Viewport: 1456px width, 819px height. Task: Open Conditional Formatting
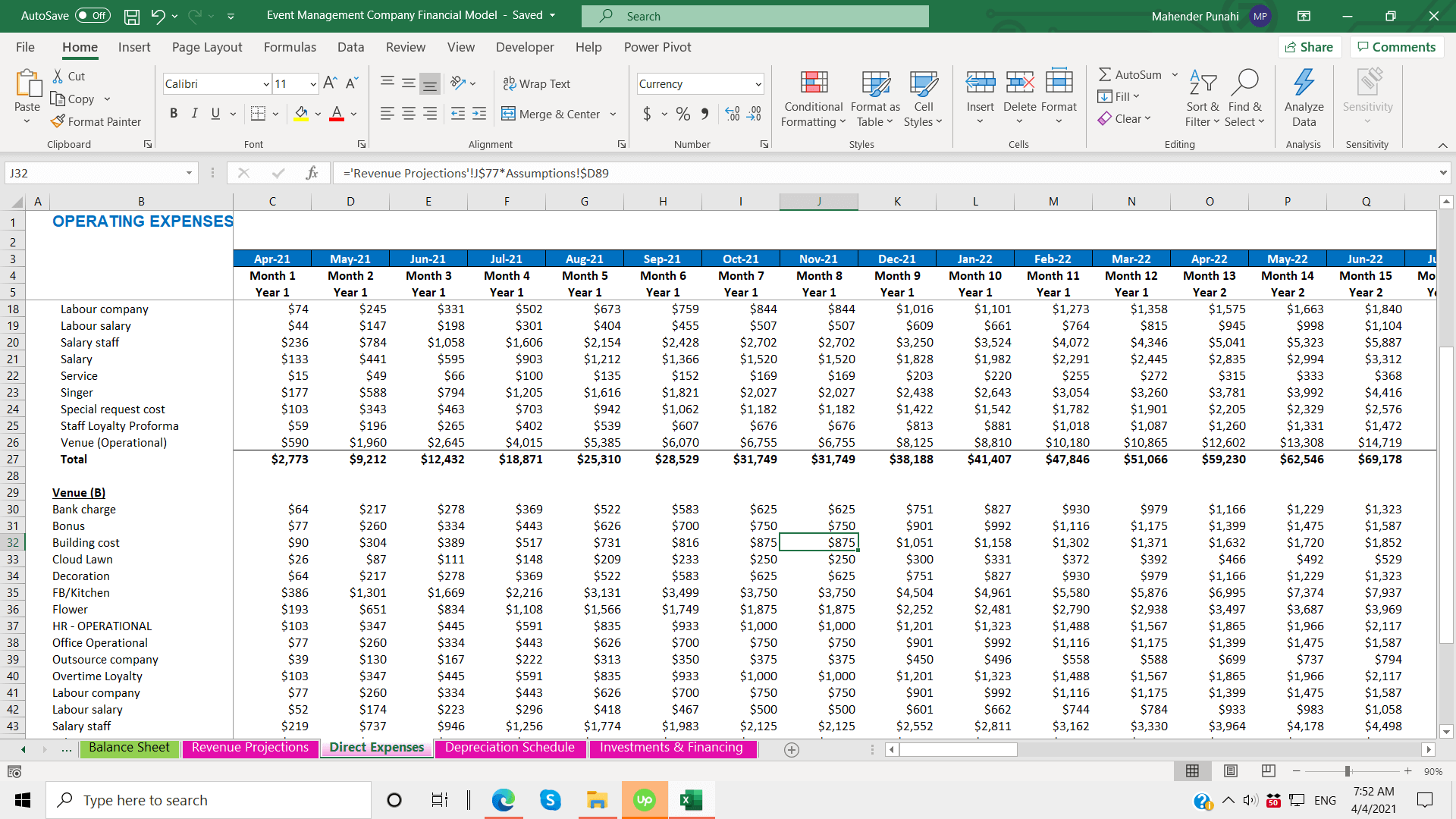coord(814,98)
